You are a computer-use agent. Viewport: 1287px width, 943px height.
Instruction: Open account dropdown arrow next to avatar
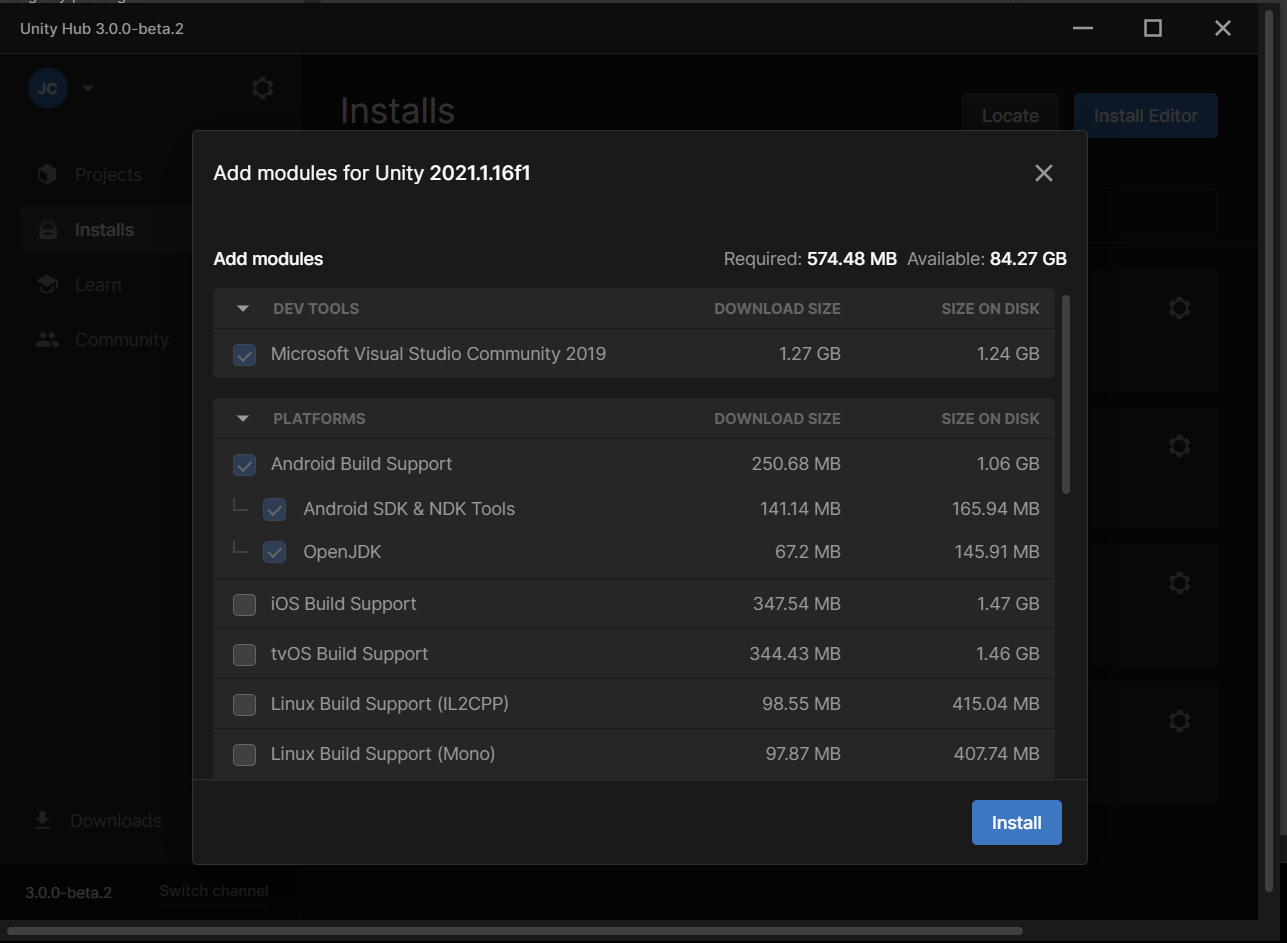pos(88,88)
